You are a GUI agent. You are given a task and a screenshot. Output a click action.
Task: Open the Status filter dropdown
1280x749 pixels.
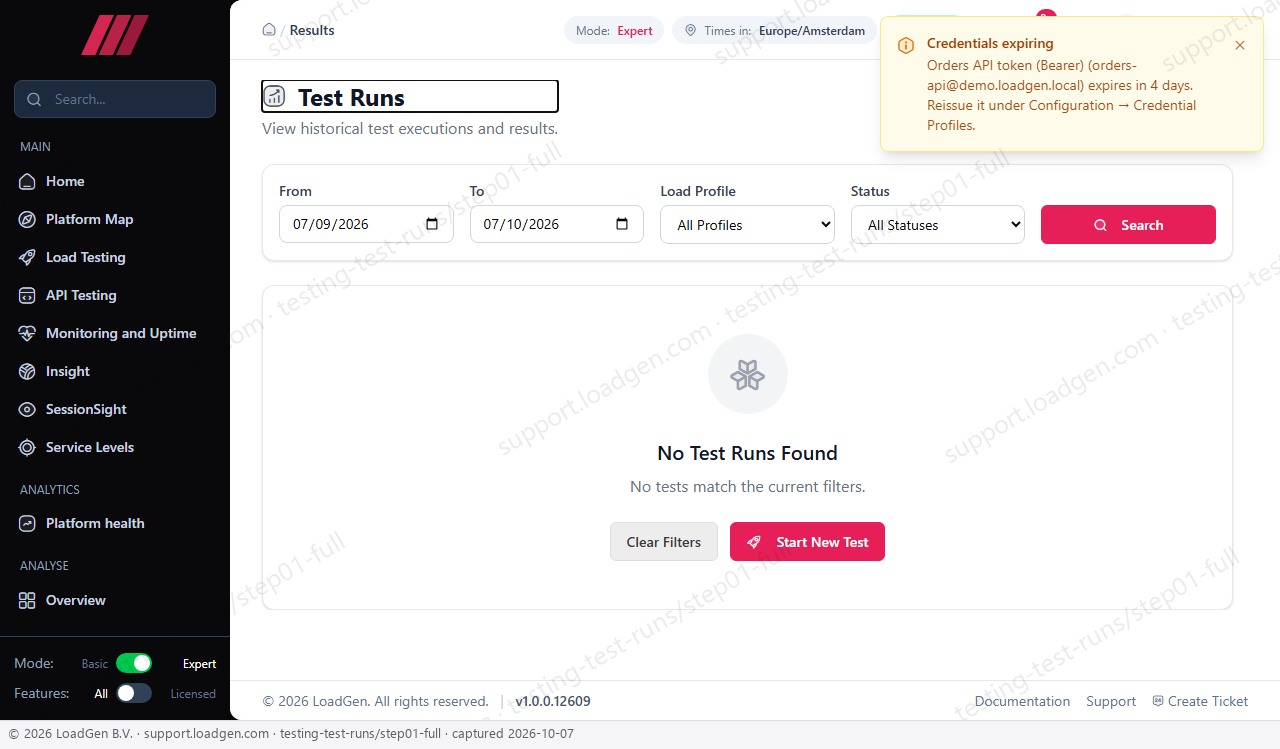click(938, 225)
